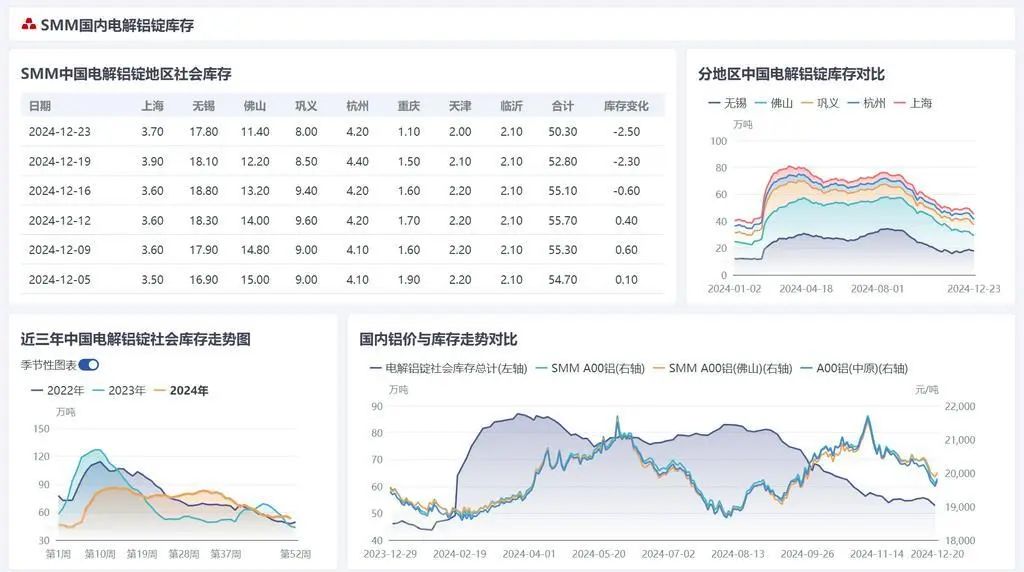Toggle the 2023年 legend series
This screenshot has height=572, width=1024.
(x=119, y=390)
